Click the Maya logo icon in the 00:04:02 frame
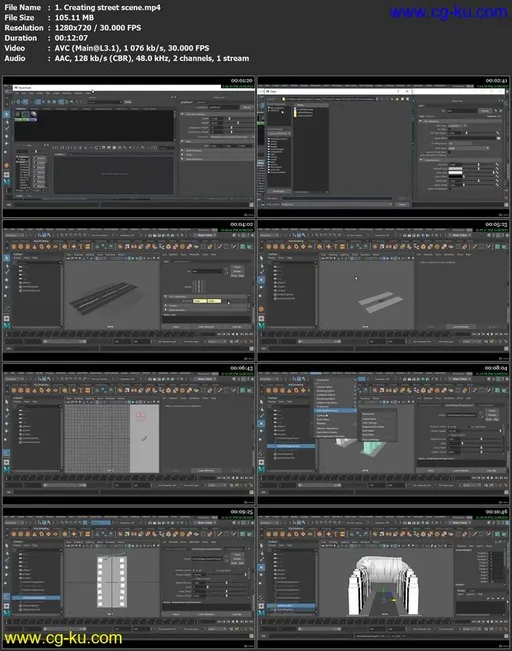 pos(7,326)
